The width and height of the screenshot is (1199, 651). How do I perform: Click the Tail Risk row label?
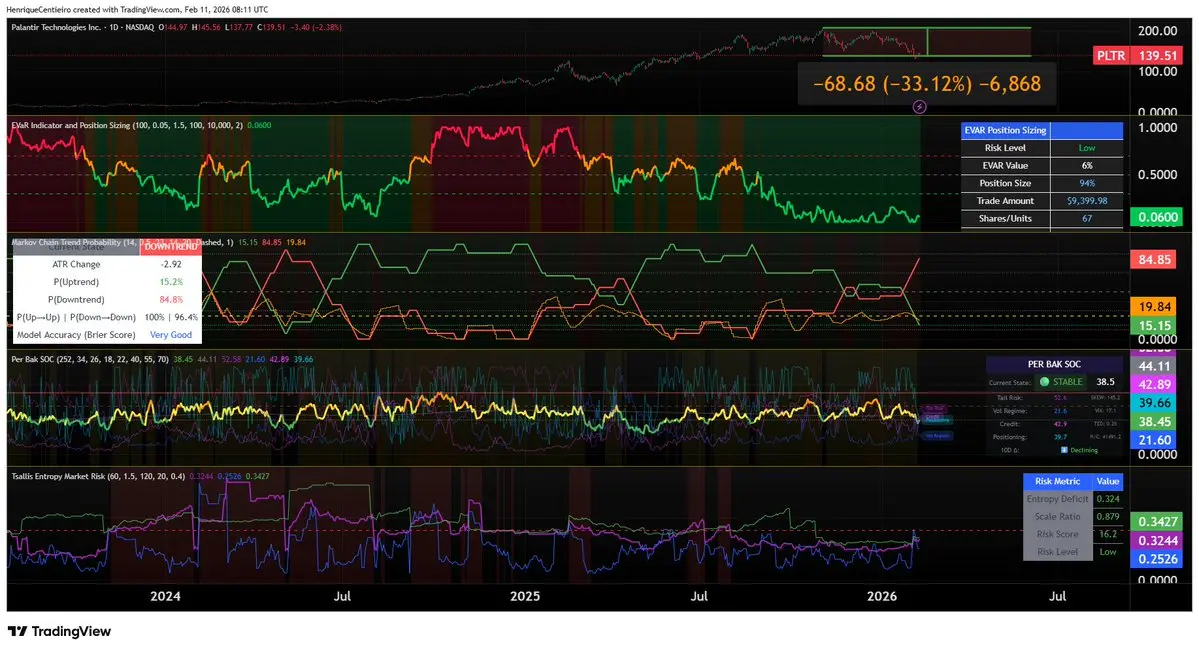[1010, 398]
